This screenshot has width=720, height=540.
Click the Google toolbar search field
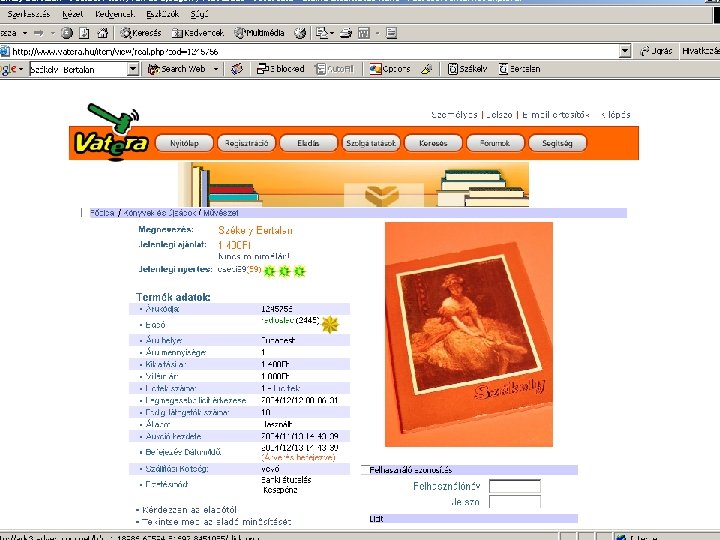(78, 69)
